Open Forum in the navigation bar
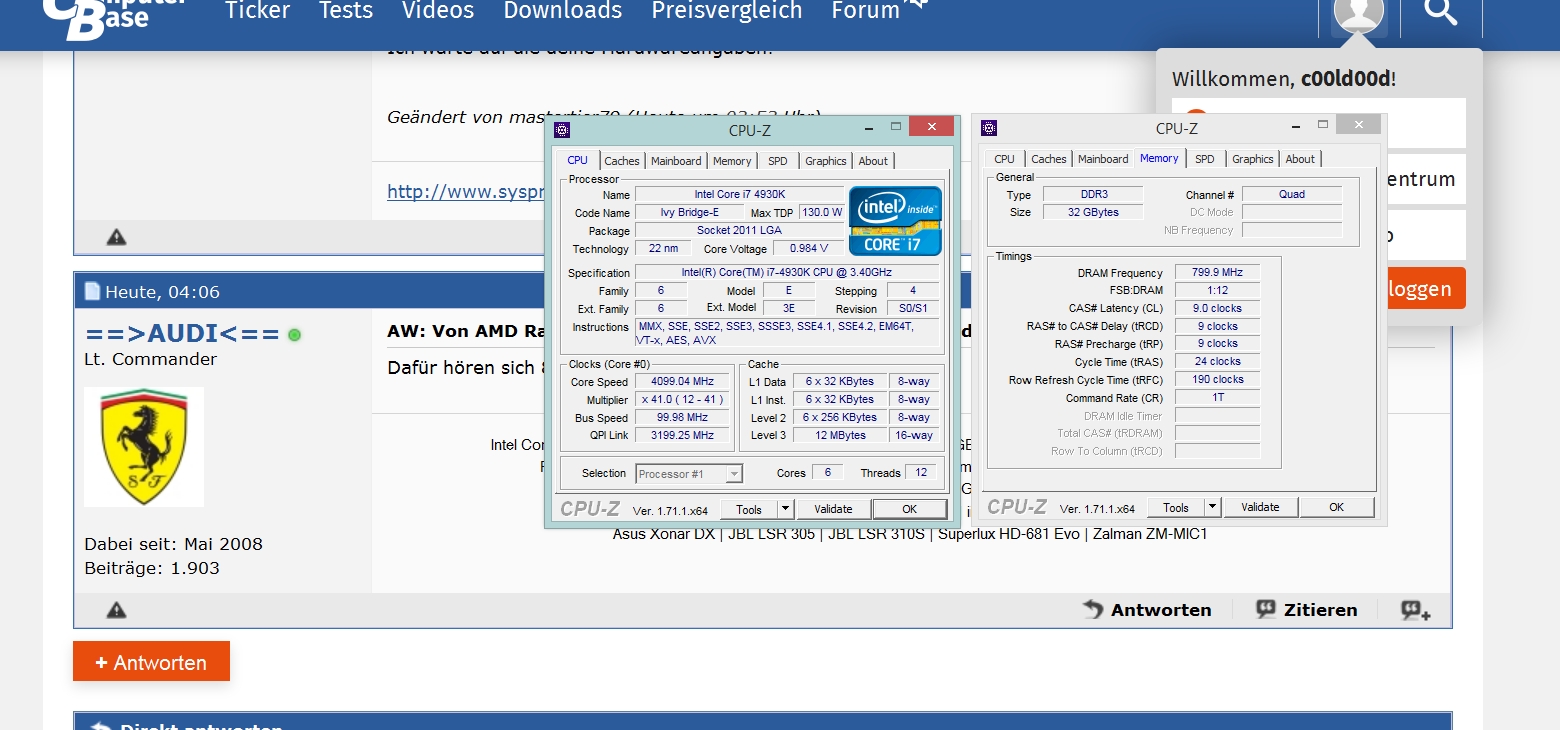 tap(866, 11)
